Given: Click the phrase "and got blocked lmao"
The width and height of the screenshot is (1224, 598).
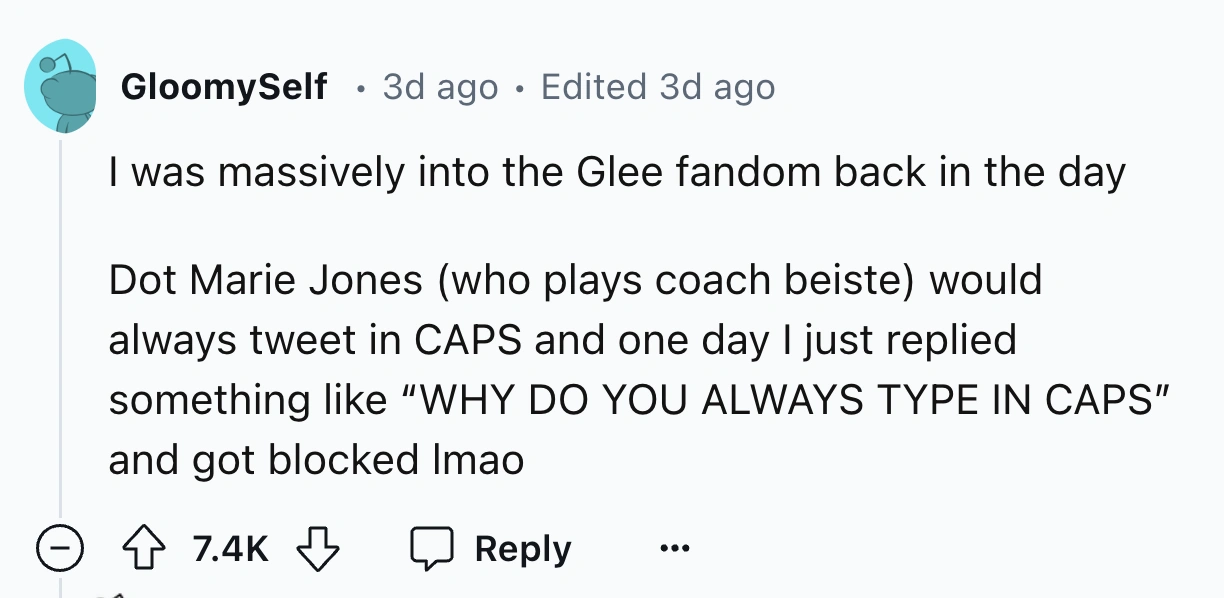Looking at the screenshot, I should 316,460.
